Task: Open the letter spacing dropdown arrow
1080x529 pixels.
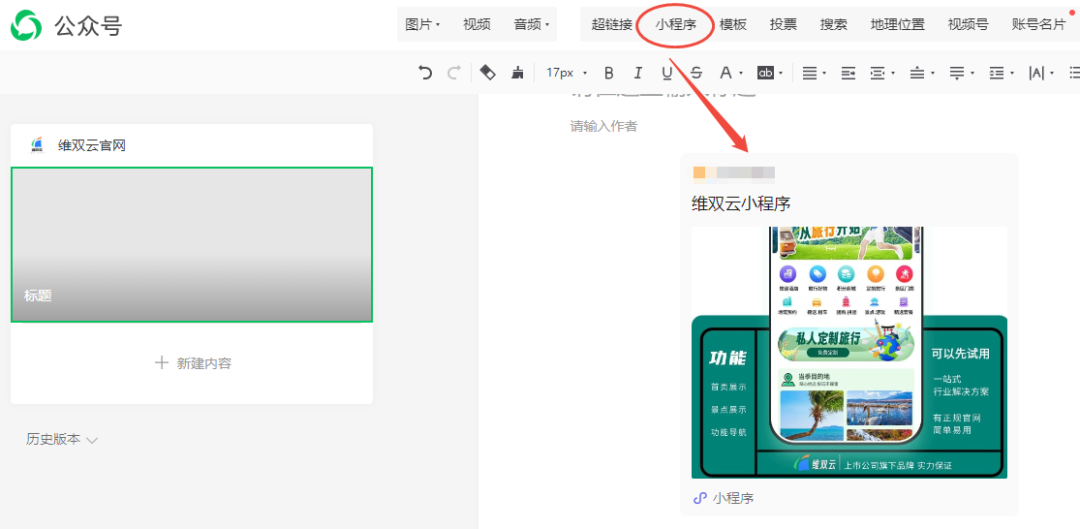Action: tap(1052, 73)
